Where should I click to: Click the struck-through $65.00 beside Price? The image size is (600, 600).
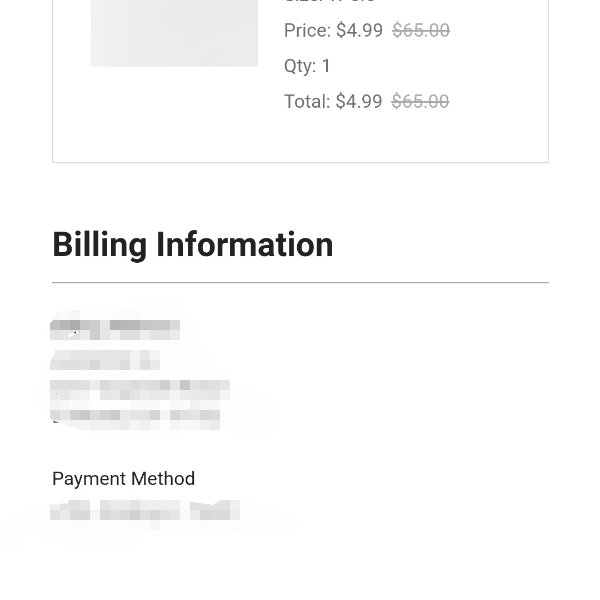421,30
